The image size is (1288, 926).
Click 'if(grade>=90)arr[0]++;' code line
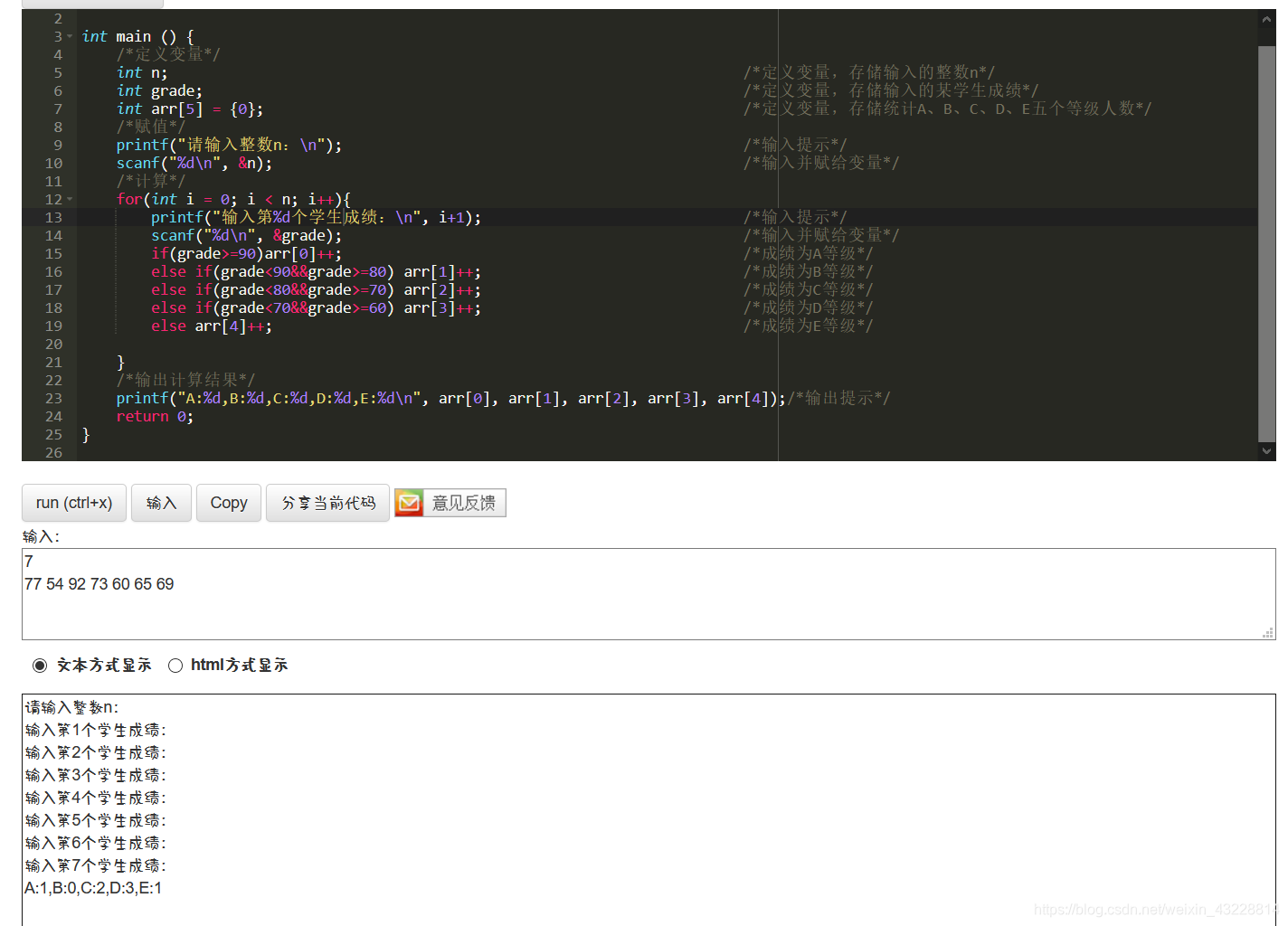[x=246, y=254]
